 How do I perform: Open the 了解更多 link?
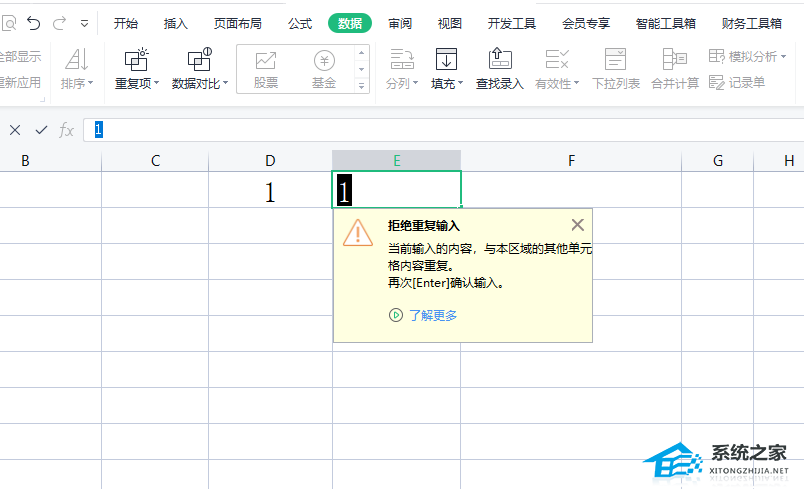[433, 315]
